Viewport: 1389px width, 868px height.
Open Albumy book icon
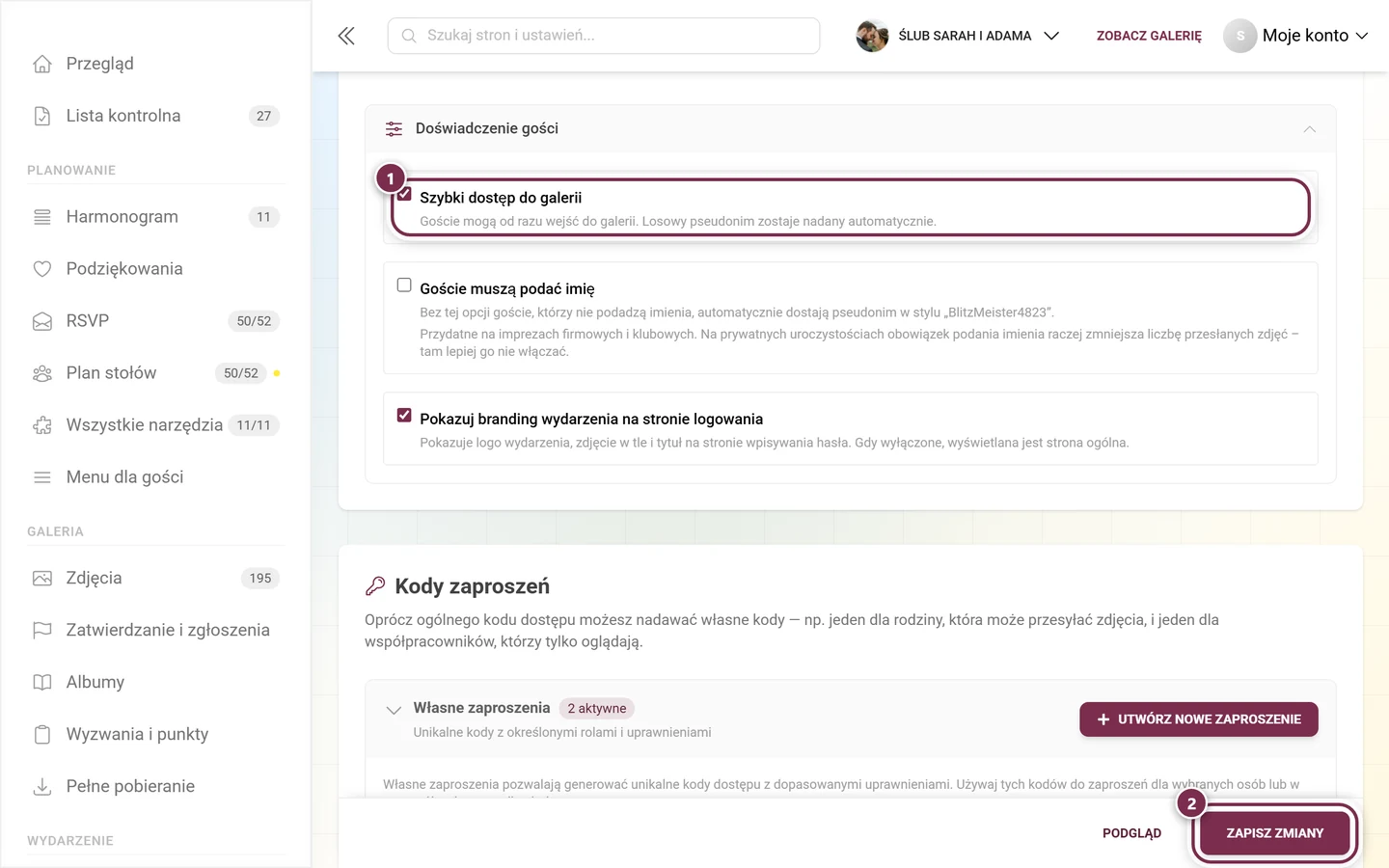coord(42,682)
